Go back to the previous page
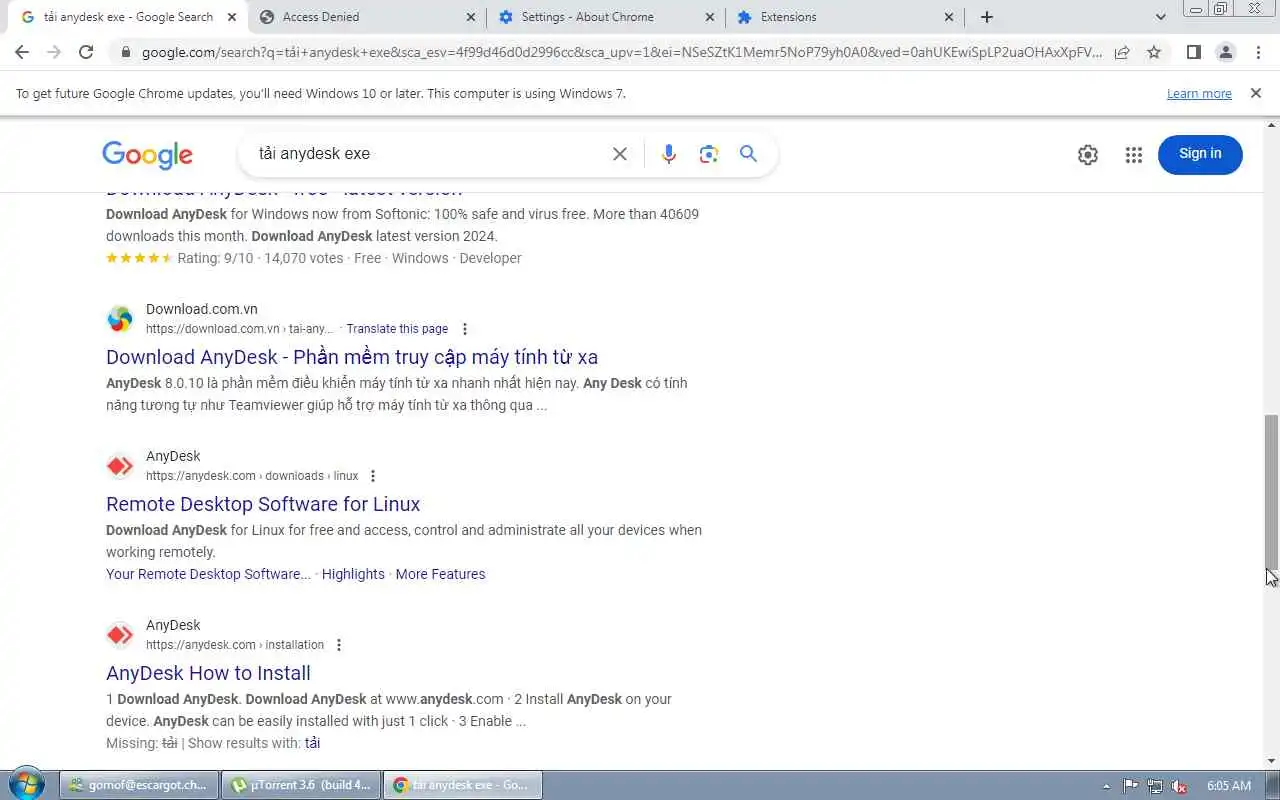Image resolution: width=1280 pixels, height=800 pixels. [x=22, y=52]
